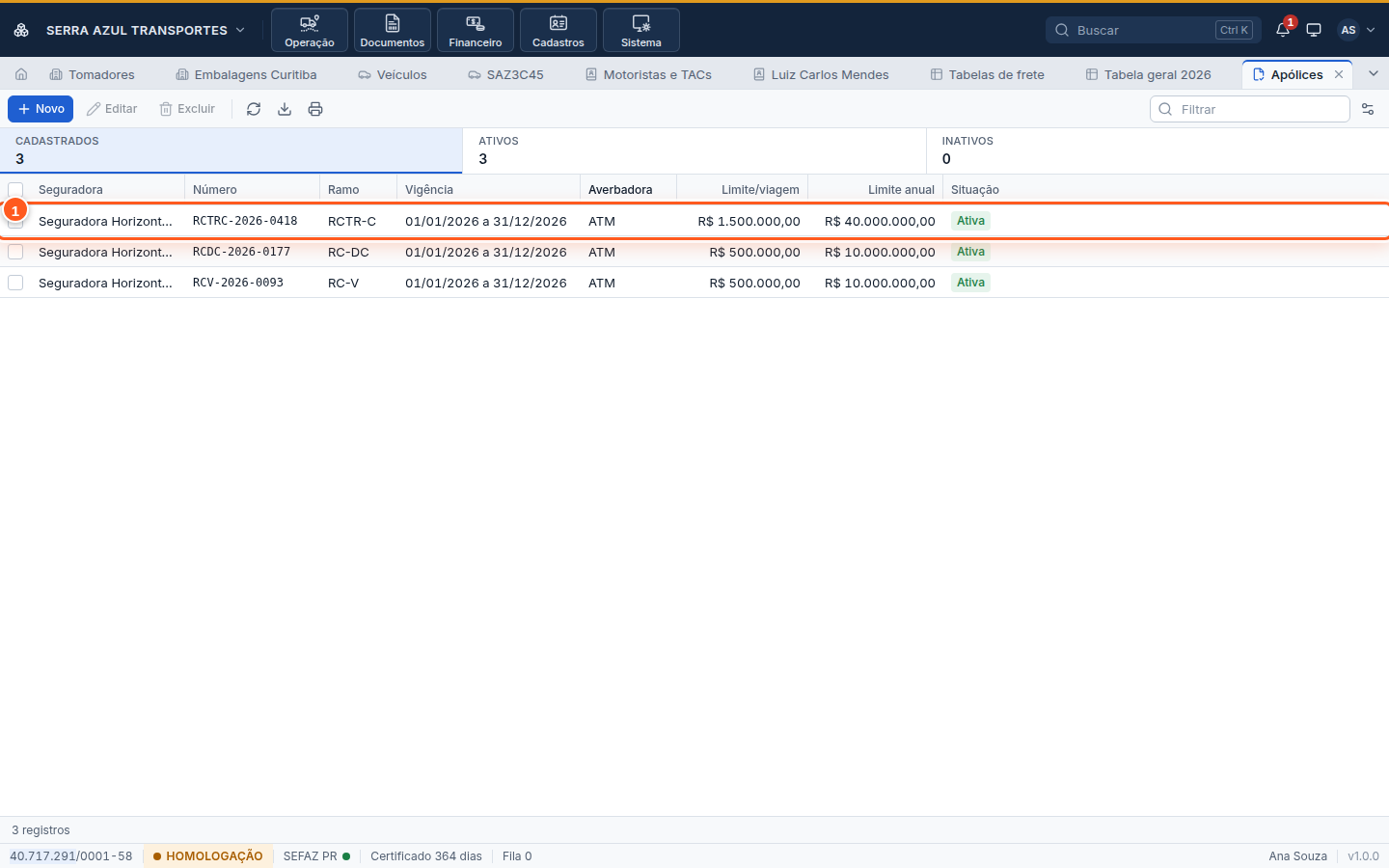Click the AS user avatar
This screenshot has height=868, width=1389.
[1348, 30]
